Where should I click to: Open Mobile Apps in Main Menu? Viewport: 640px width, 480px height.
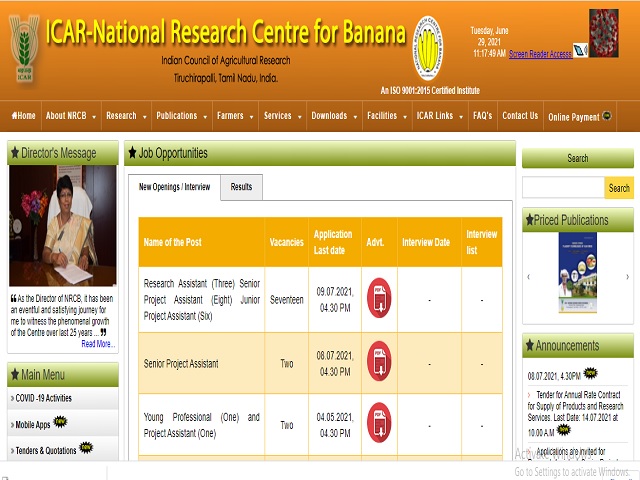[x=33, y=425]
